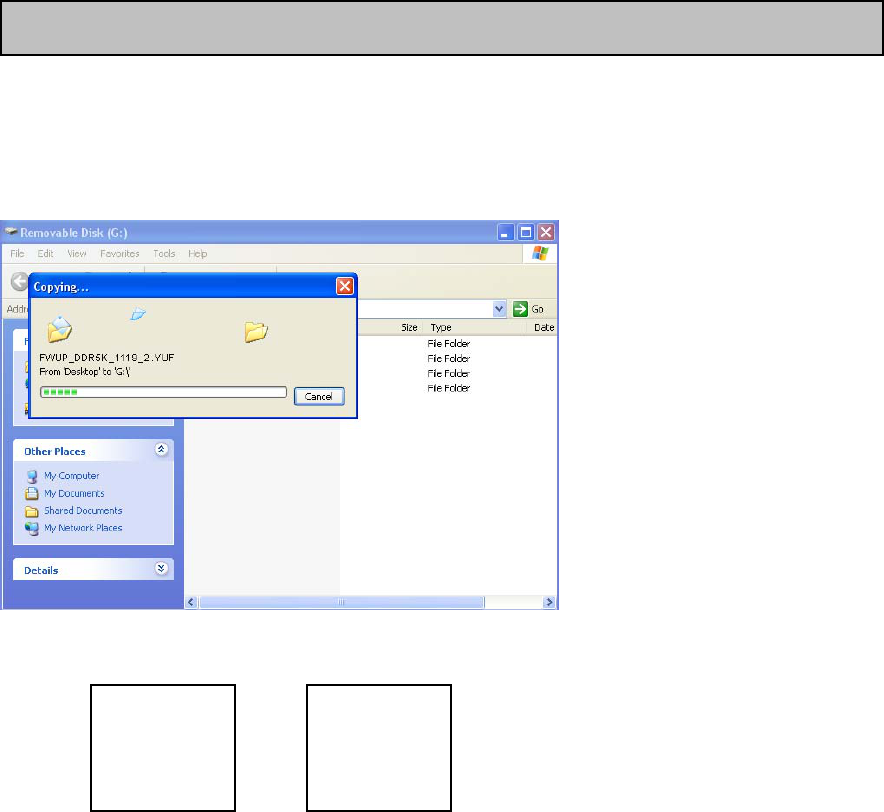Image resolution: width=884 pixels, height=812 pixels.
Task: Open My Network Places link
Action: (x=83, y=528)
